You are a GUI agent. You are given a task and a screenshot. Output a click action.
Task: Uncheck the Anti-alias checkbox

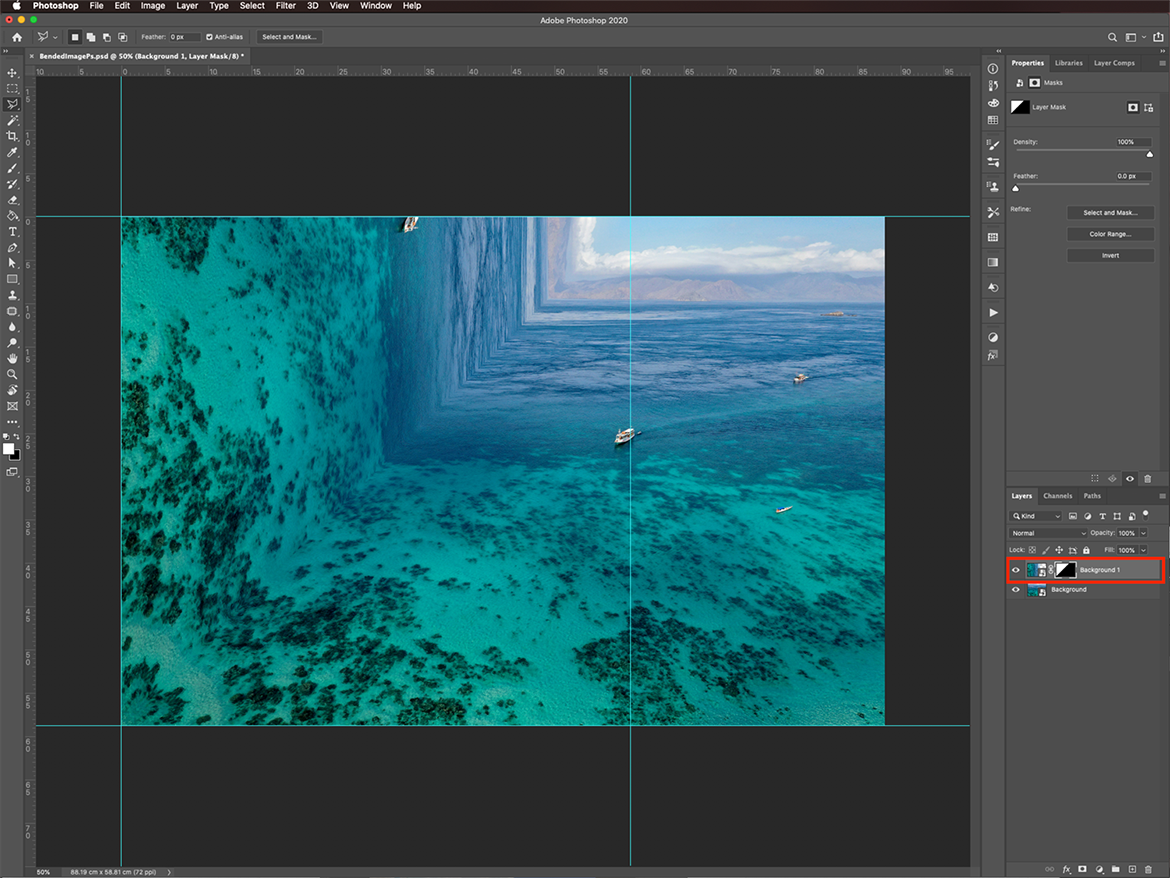(209, 37)
